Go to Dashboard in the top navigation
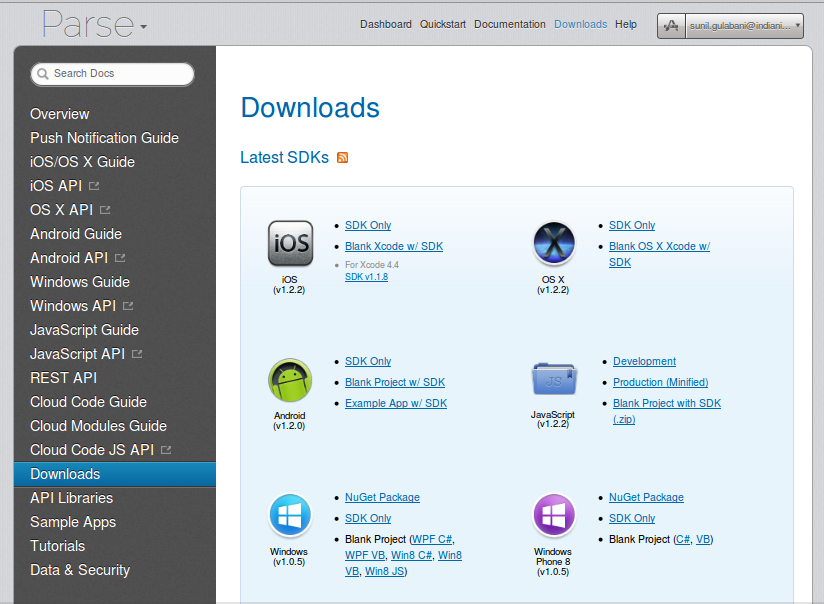Image resolution: width=824 pixels, height=604 pixels. pyautogui.click(x=386, y=24)
